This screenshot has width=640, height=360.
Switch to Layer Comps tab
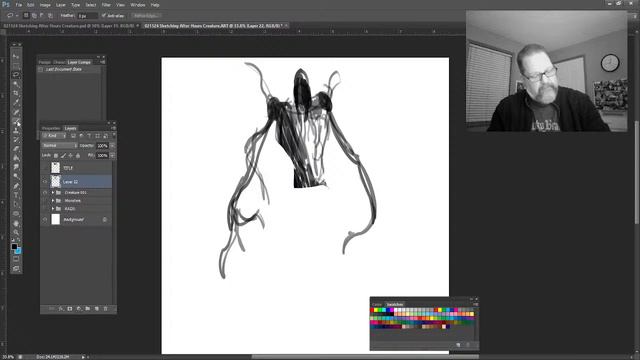pyautogui.click(x=79, y=62)
